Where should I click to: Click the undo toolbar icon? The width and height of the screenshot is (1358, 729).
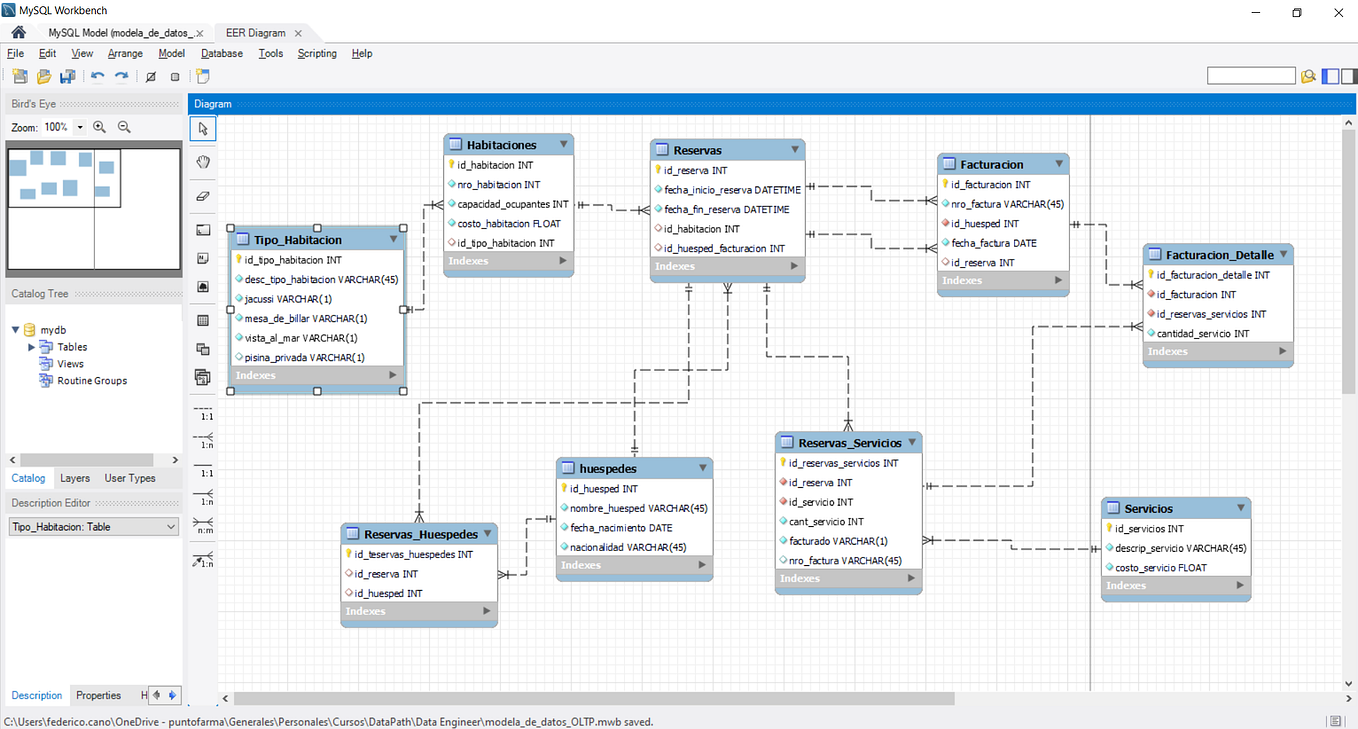point(97,76)
